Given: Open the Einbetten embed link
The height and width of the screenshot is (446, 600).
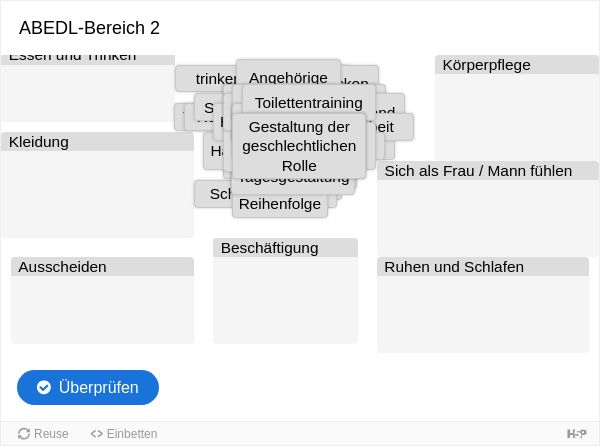Looking at the screenshot, I should coord(124,434).
